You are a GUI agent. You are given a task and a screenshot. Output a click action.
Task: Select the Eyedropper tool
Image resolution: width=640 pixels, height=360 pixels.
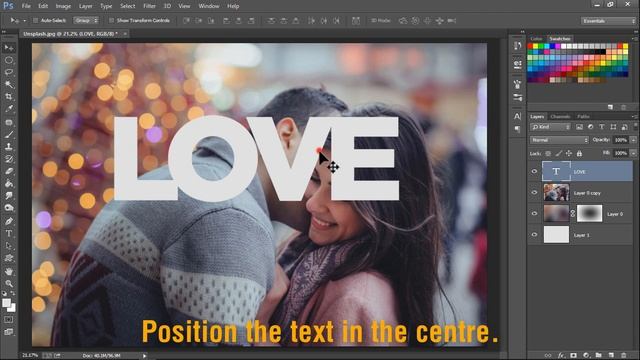coord(9,109)
